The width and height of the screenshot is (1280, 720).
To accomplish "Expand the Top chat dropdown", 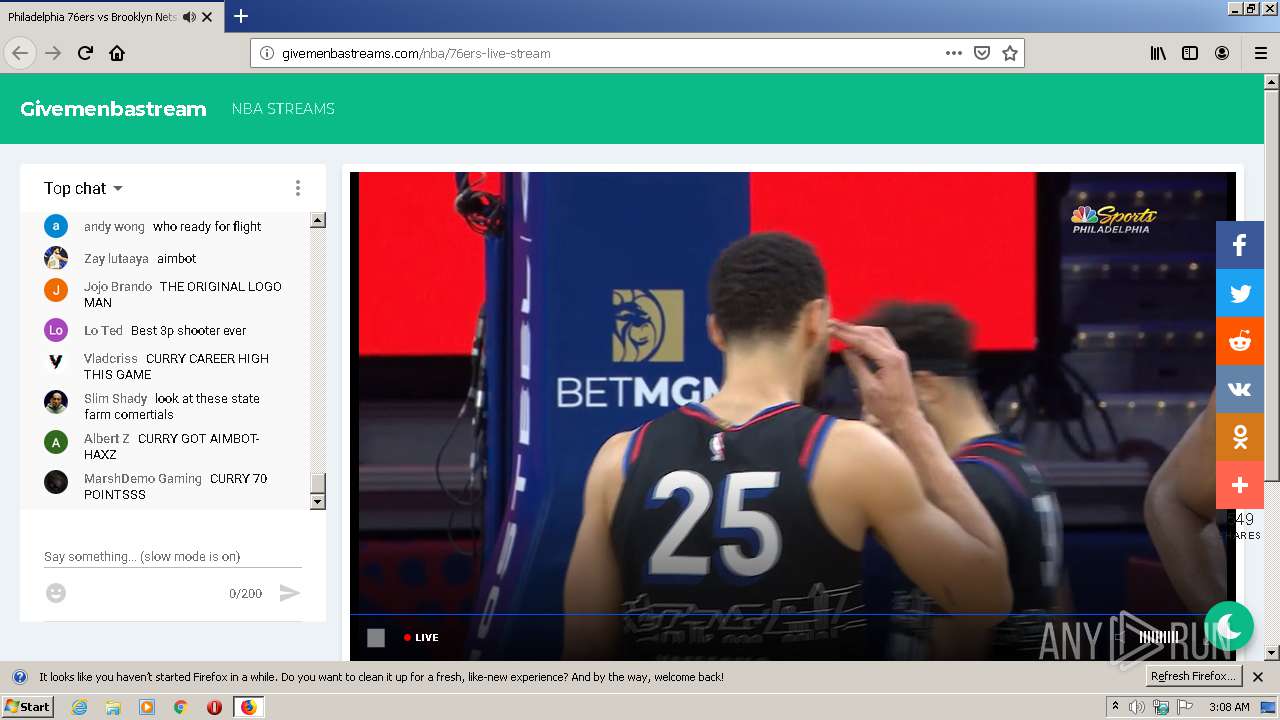I will 83,188.
